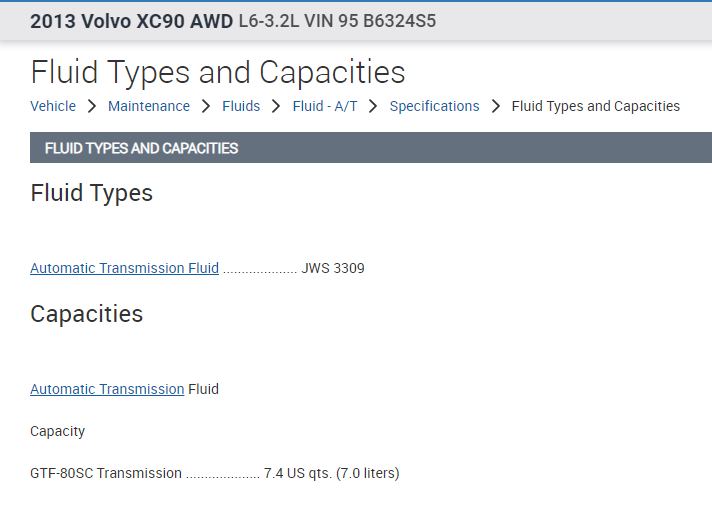Go to the Fluids breadcrumb level
The width and height of the screenshot is (712, 521).
(241, 106)
